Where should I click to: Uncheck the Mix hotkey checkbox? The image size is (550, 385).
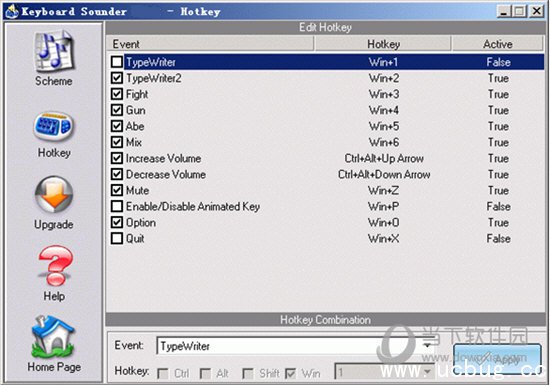coord(116,142)
